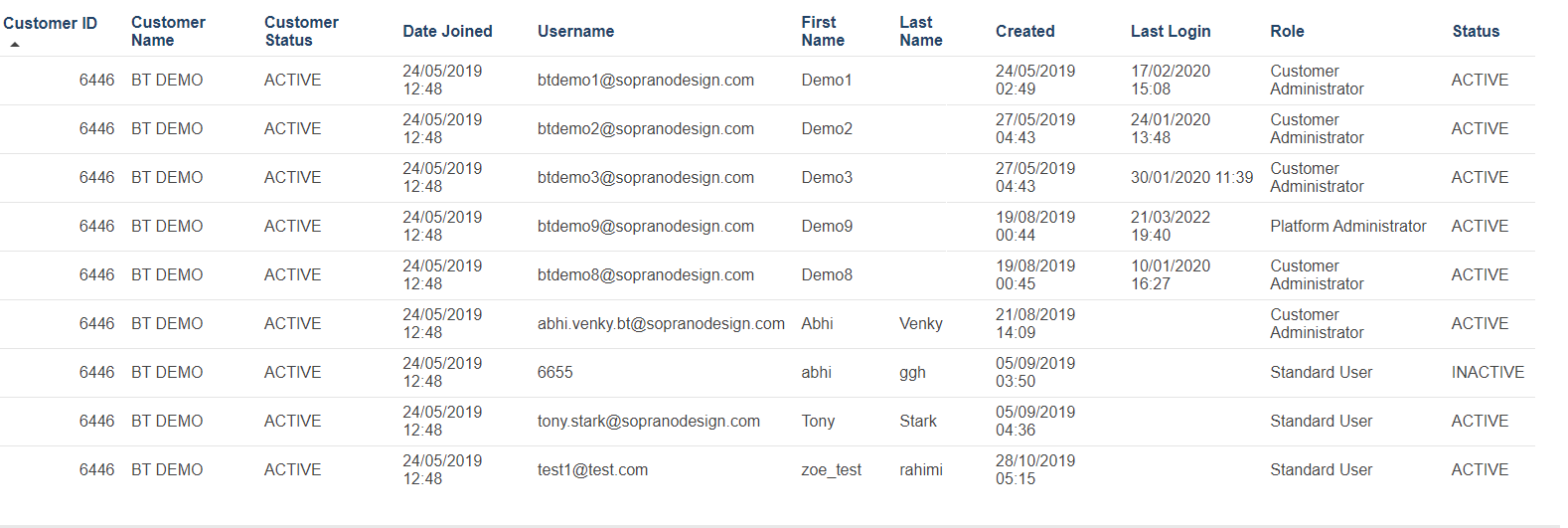Sort table by Last Login
This screenshot has height=528, width=1568.
click(1170, 31)
